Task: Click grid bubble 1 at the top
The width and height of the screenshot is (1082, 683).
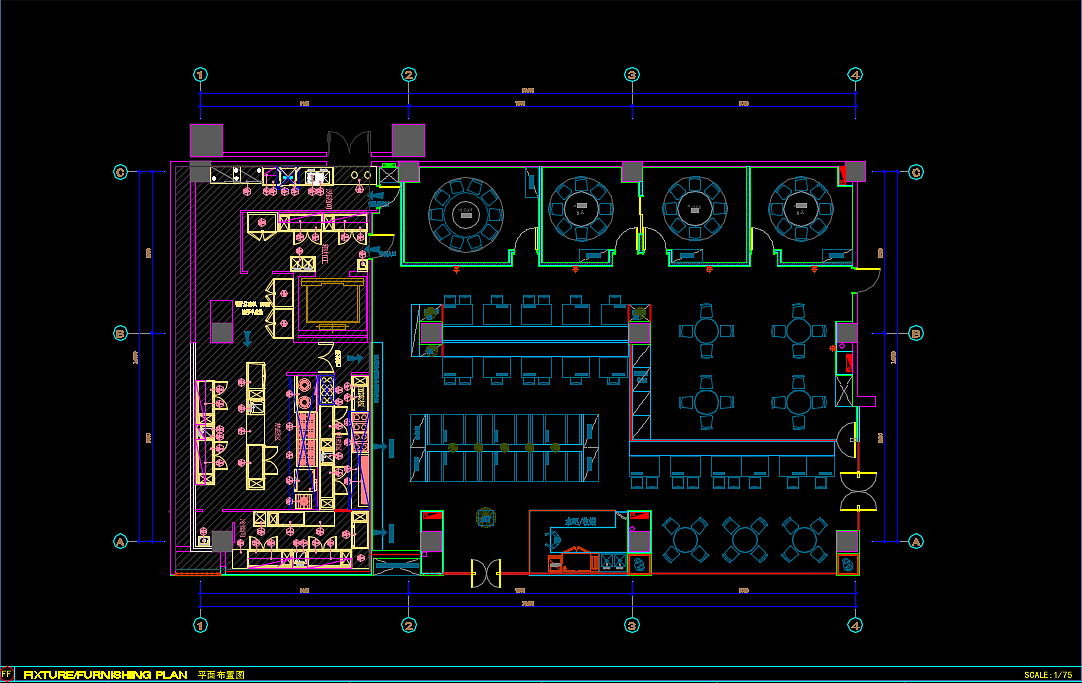Action: (200, 75)
